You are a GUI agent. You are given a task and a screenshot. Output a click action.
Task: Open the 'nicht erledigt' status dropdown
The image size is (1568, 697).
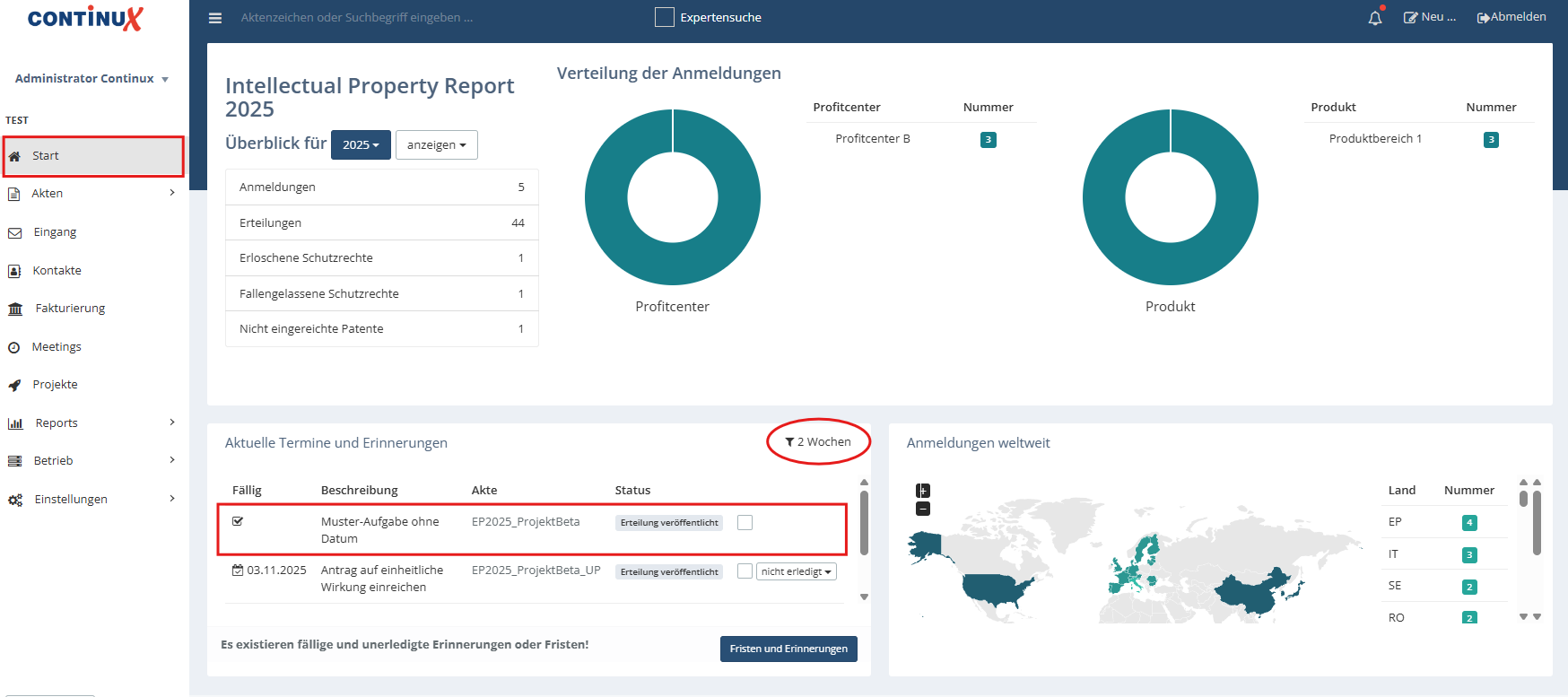[796, 571]
